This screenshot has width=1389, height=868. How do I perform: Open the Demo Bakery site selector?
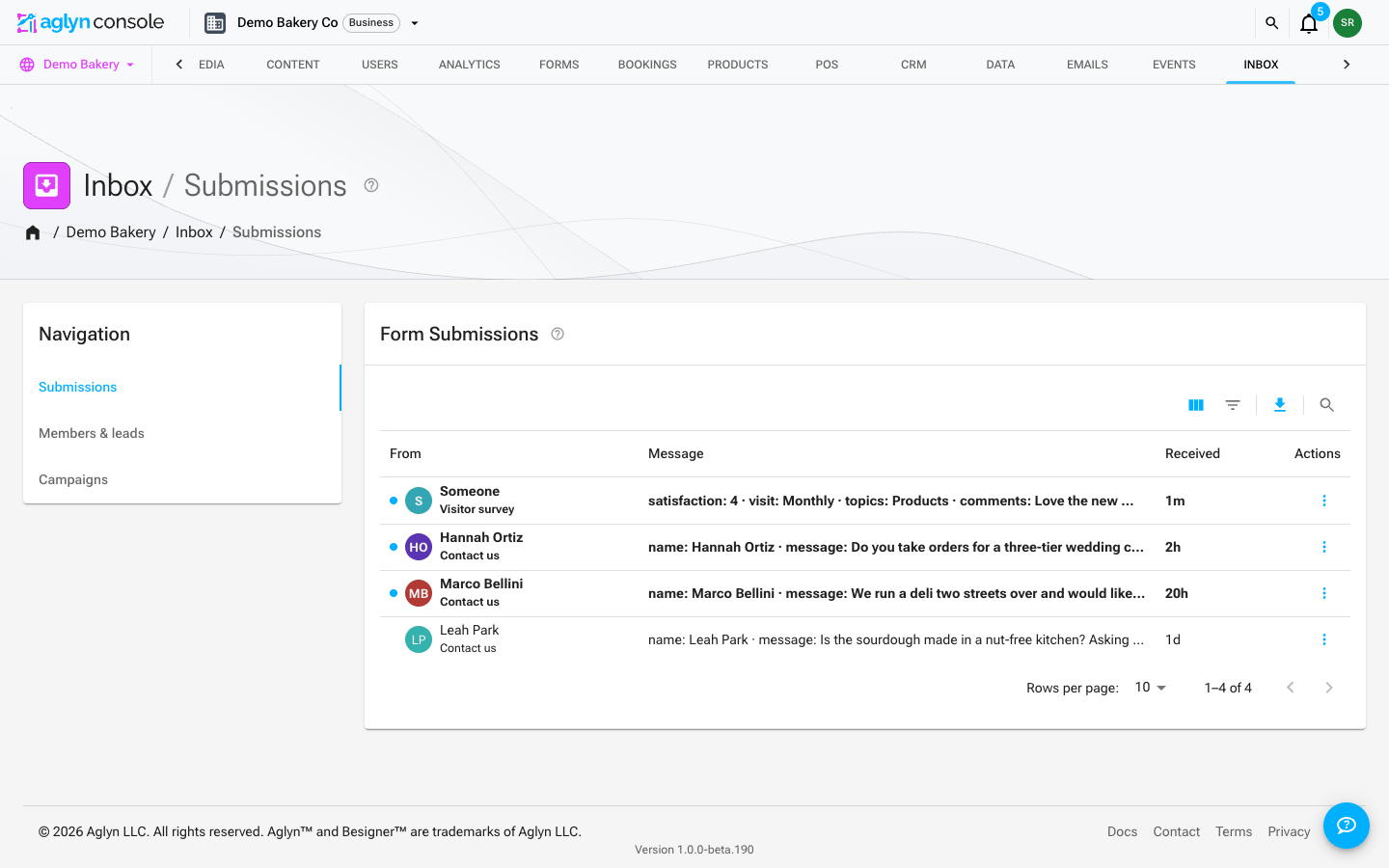pyautogui.click(x=77, y=65)
